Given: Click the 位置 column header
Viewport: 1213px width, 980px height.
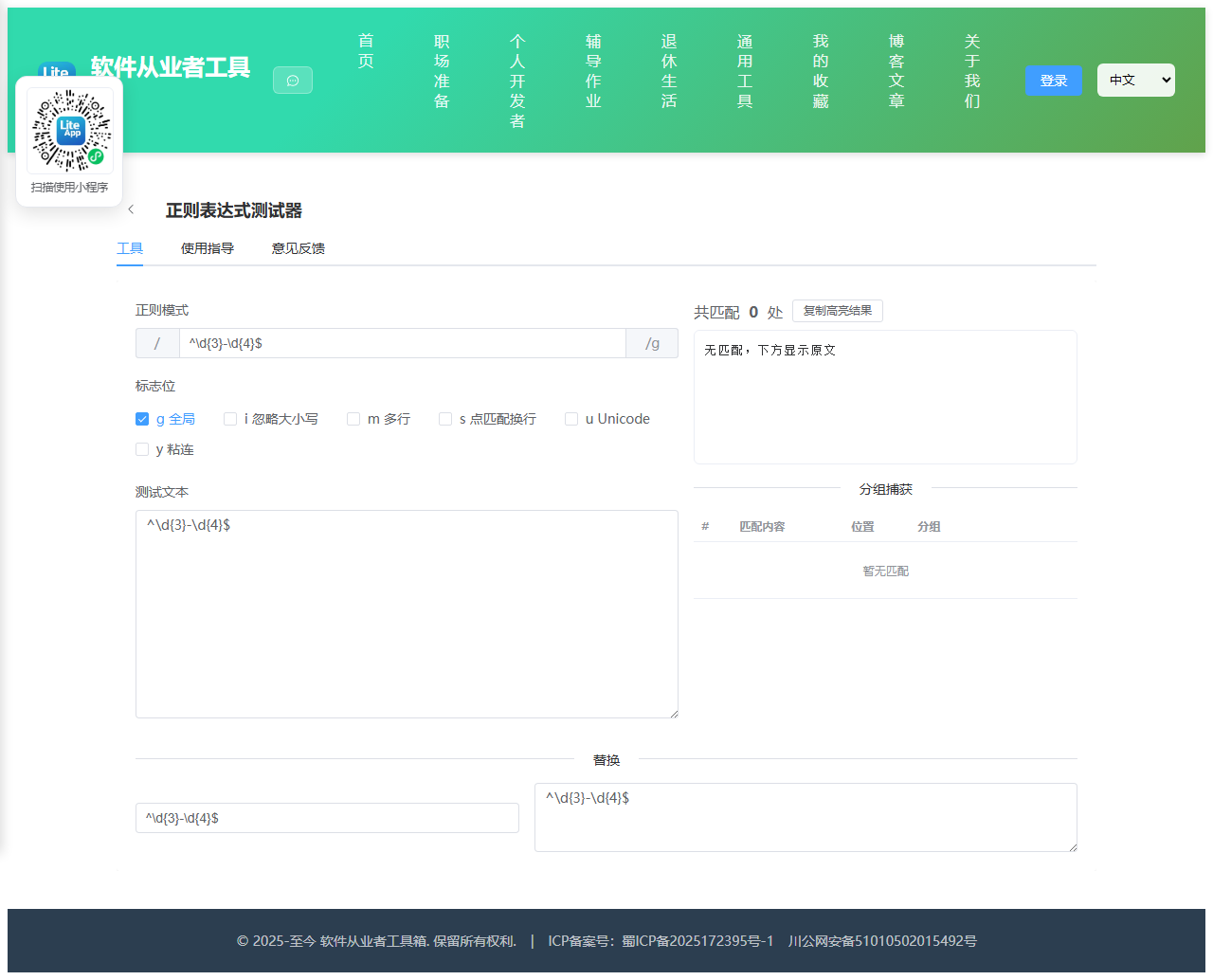Looking at the screenshot, I should (x=862, y=527).
